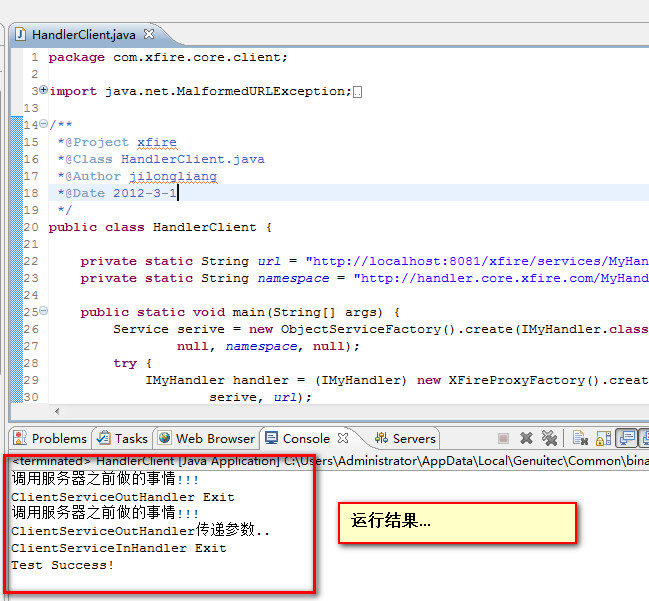Collapse the main method at line 25
The width and height of the screenshot is (649, 601).
click(x=43, y=310)
